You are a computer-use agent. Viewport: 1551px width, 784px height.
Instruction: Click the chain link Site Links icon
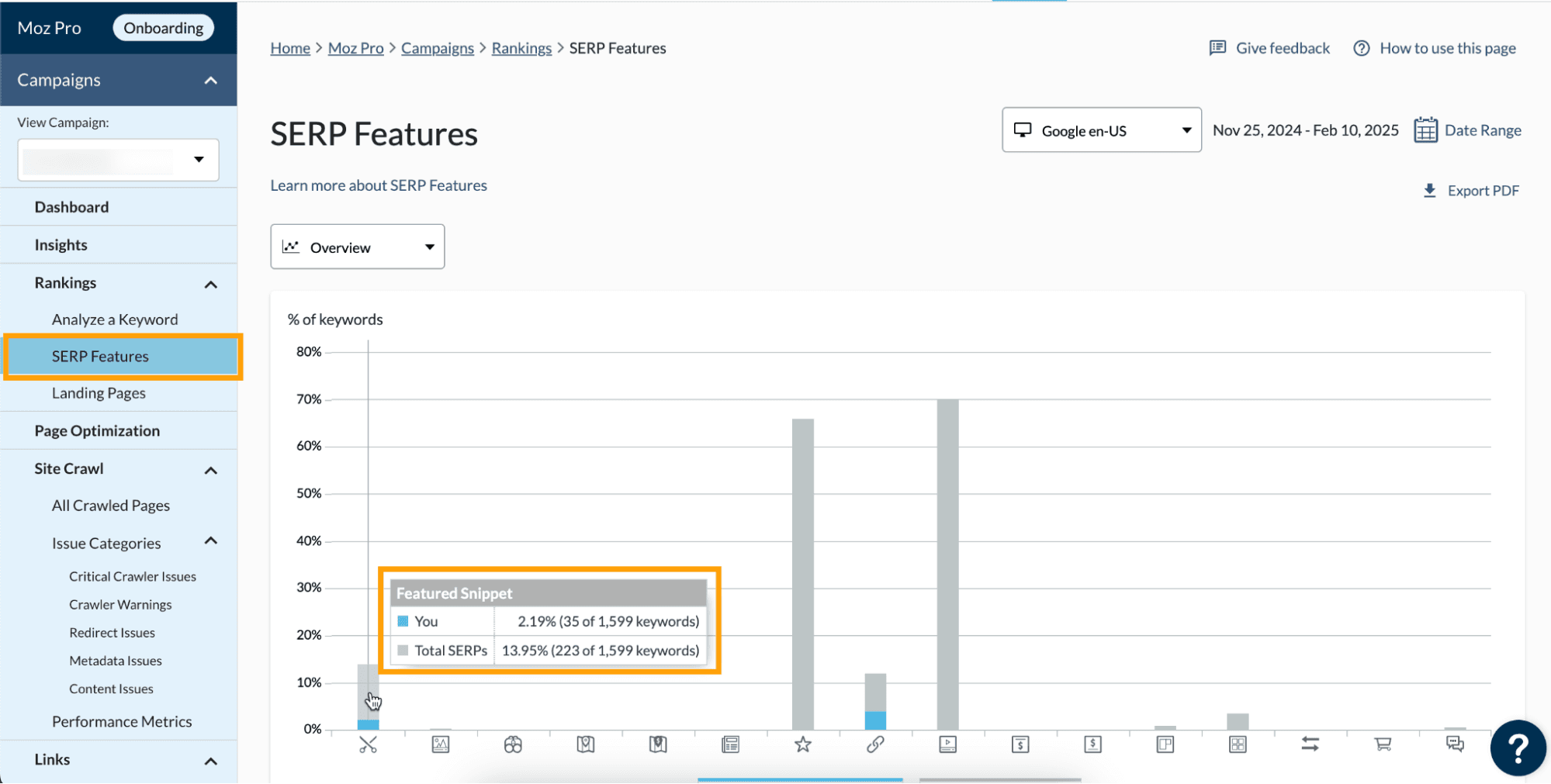pyautogui.click(x=875, y=745)
